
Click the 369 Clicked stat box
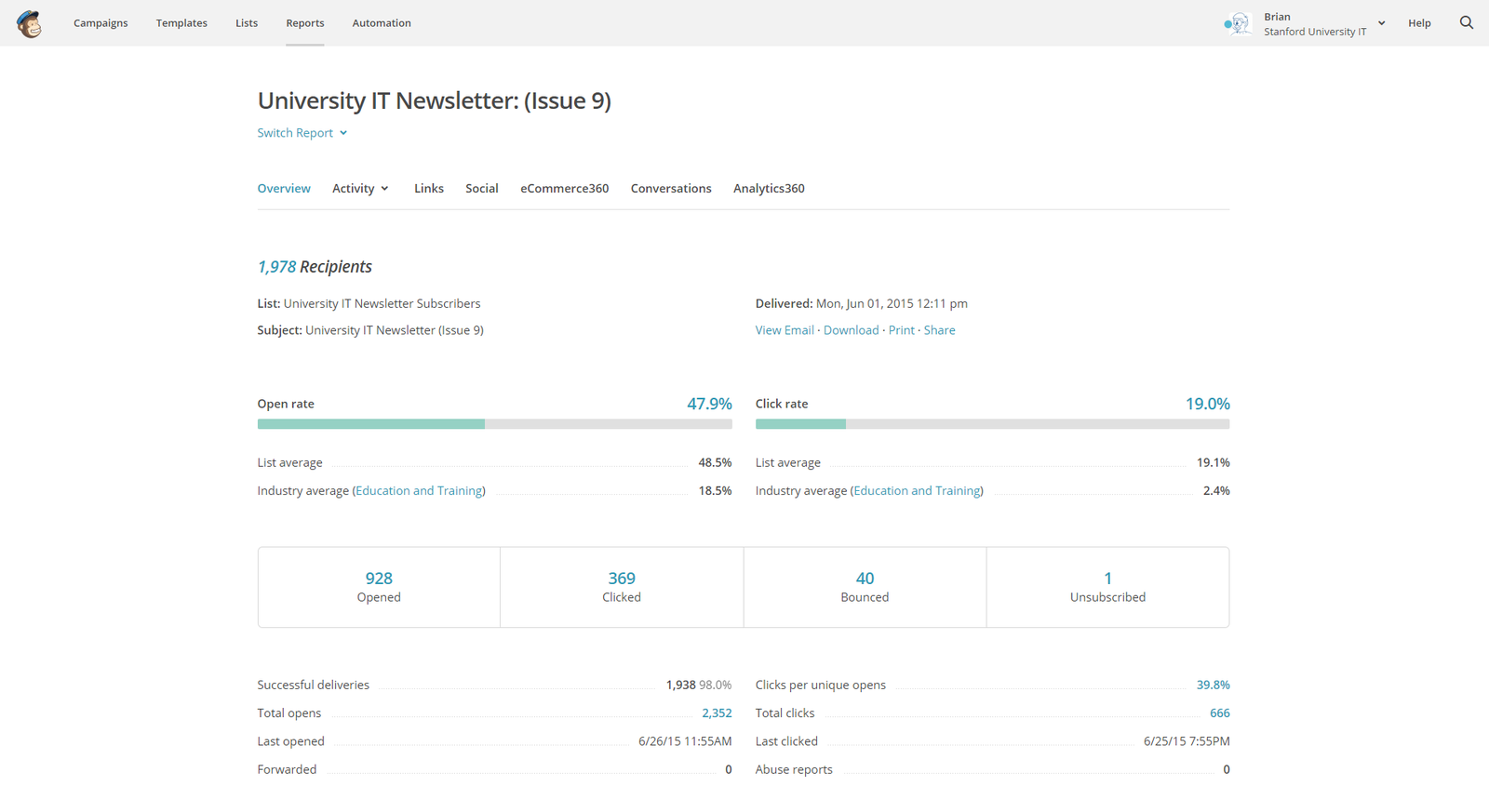click(x=622, y=587)
